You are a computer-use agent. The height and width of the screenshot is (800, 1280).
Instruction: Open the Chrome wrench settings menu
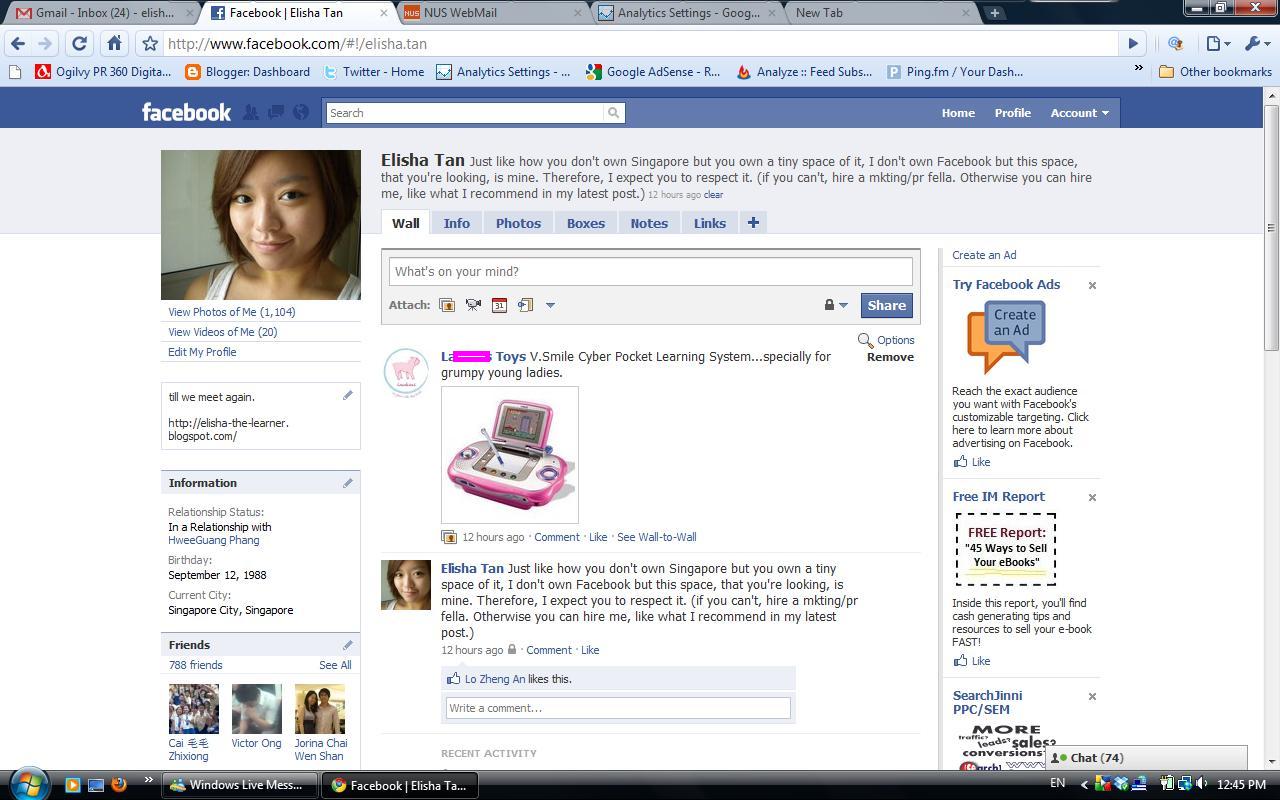pyautogui.click(x=1256, y=44)
